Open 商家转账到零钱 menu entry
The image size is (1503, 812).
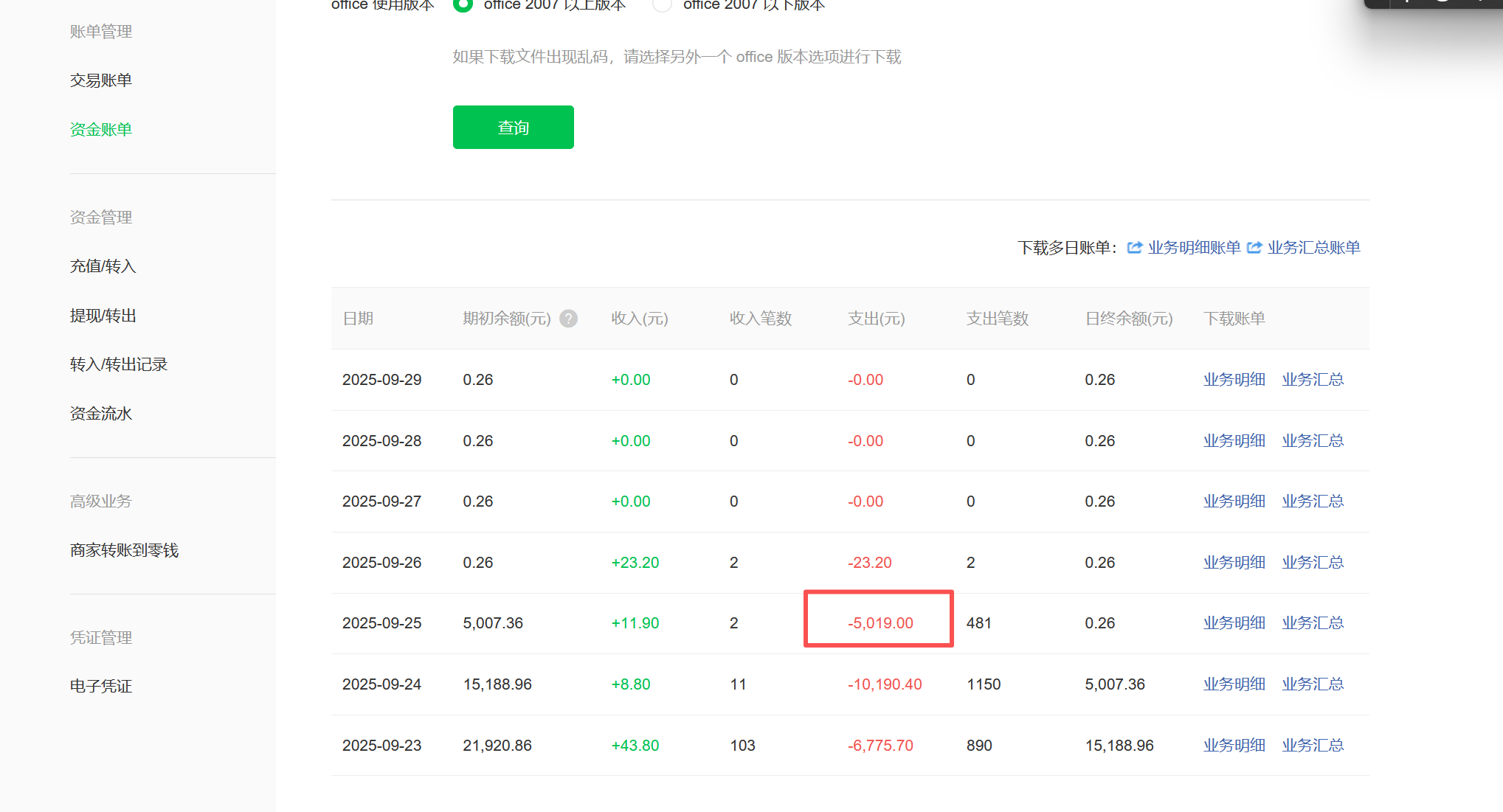125,550
